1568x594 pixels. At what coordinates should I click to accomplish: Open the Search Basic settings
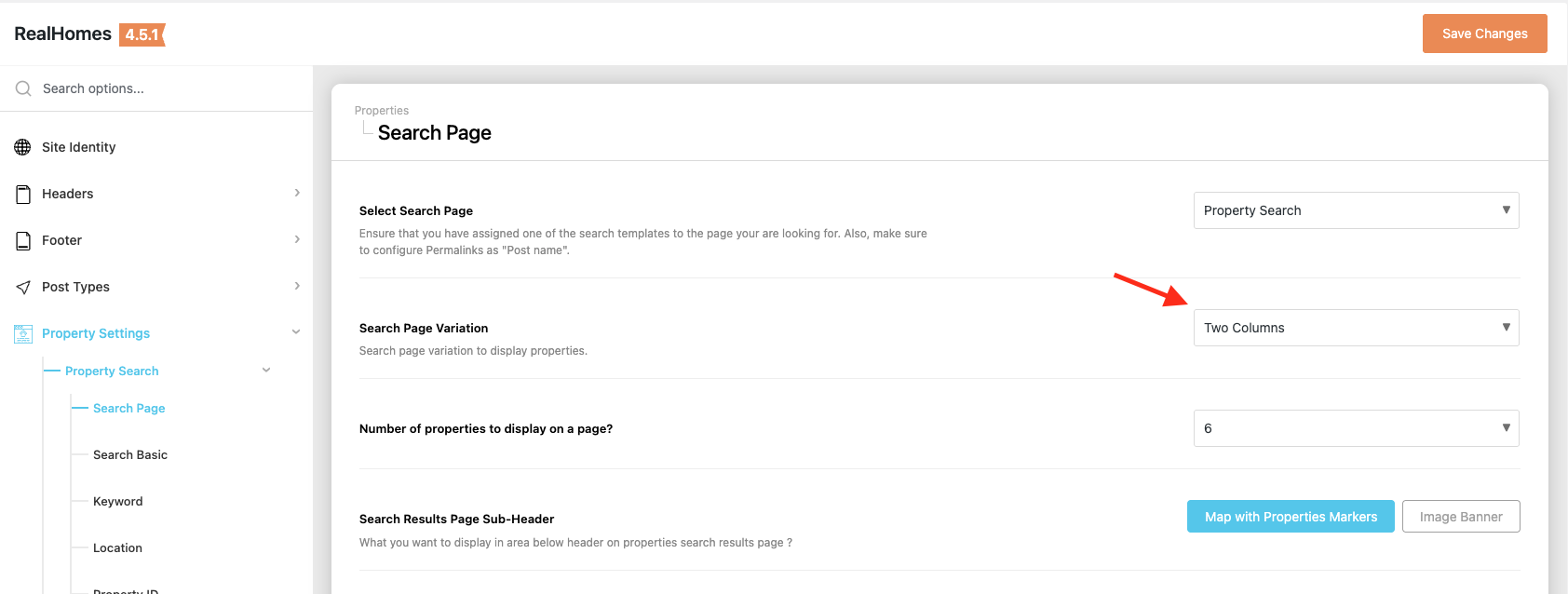pyautogui.click(x=130, y=454)
